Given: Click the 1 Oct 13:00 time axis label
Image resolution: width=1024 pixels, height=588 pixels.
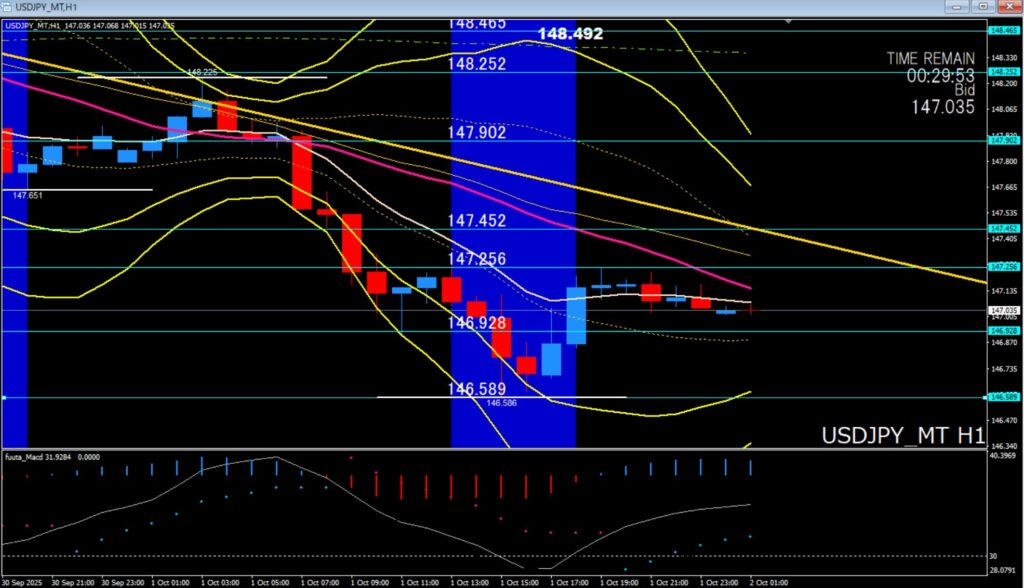Looking at the screenshot, I should (x=470, y=581).
